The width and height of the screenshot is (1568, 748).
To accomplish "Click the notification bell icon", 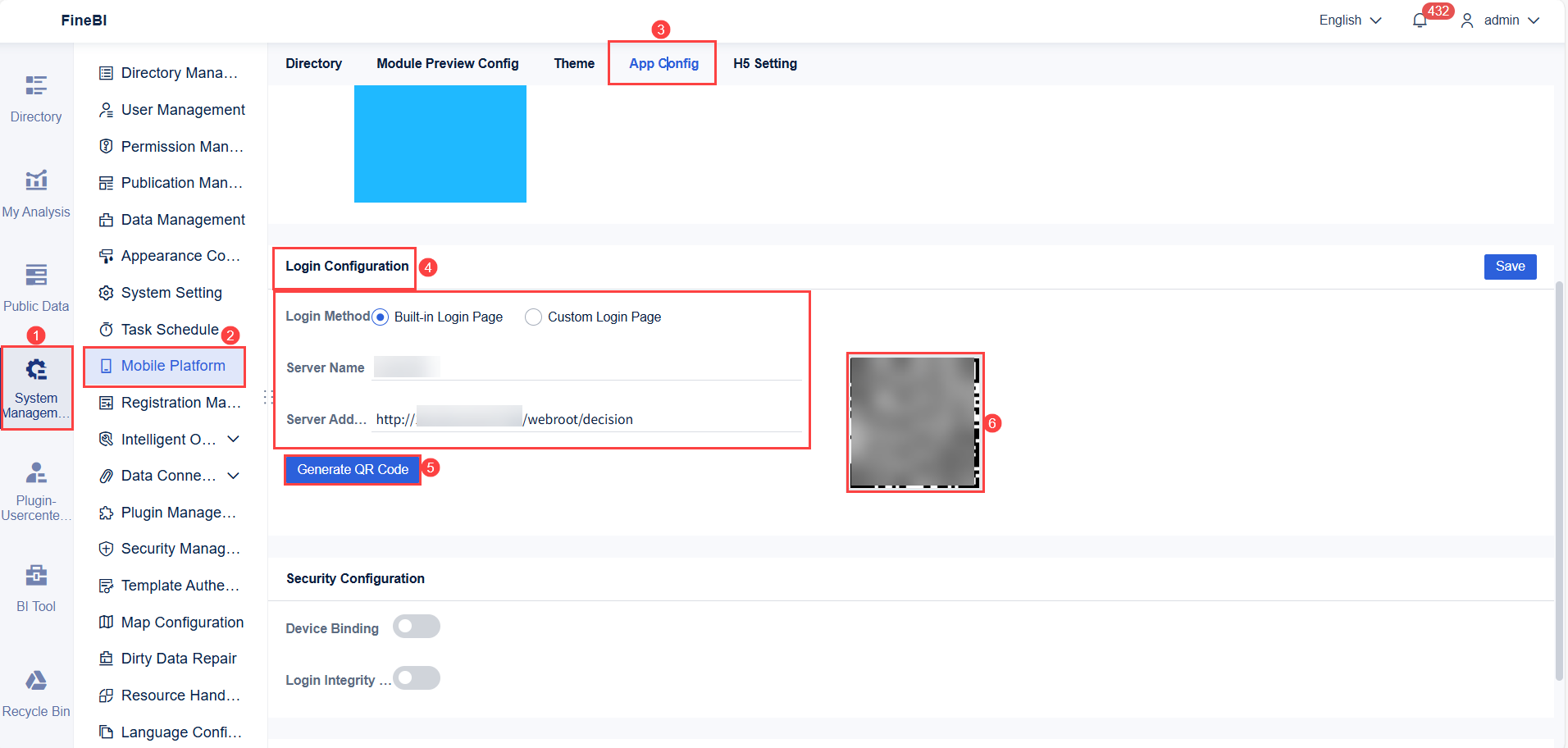I will point(1420,21).
